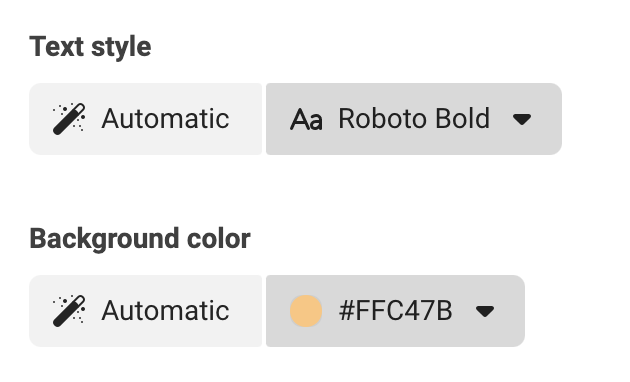Enable Automatic background color
This screenshot has width=630, height=382.
tap(145, 311)
